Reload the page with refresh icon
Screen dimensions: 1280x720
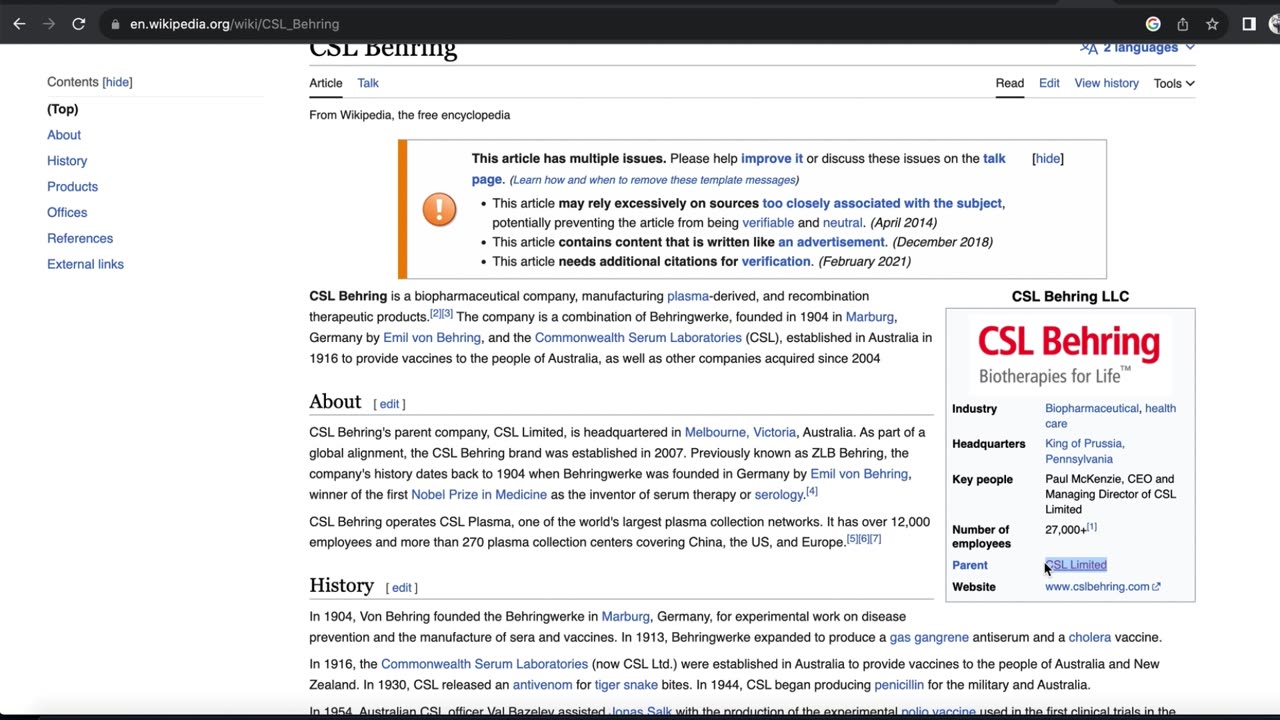[x=78, y=24]
